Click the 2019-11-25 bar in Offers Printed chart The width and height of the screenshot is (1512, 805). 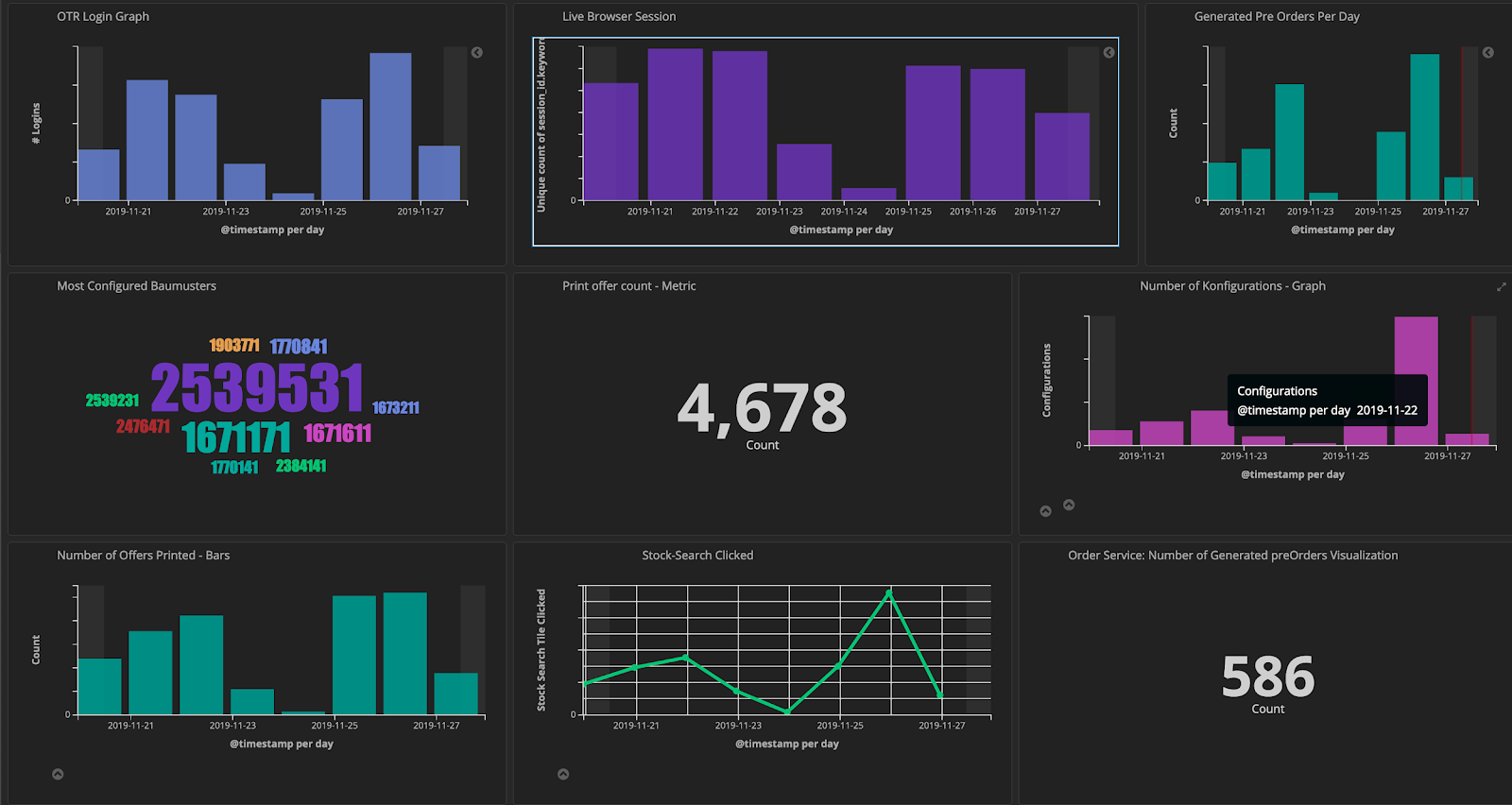(x=354, y=655)
